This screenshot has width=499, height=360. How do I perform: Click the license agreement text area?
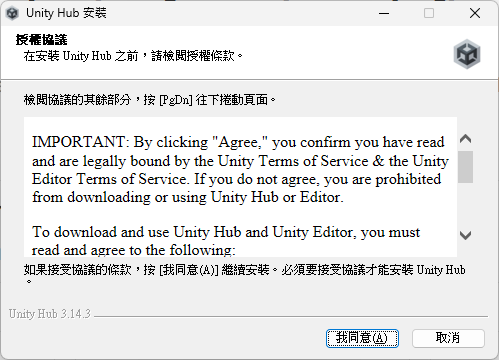tap(240, 187)
